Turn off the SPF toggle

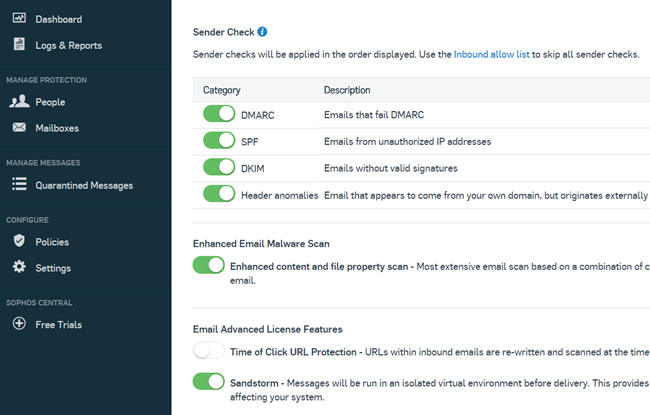[x=219, y=141]
